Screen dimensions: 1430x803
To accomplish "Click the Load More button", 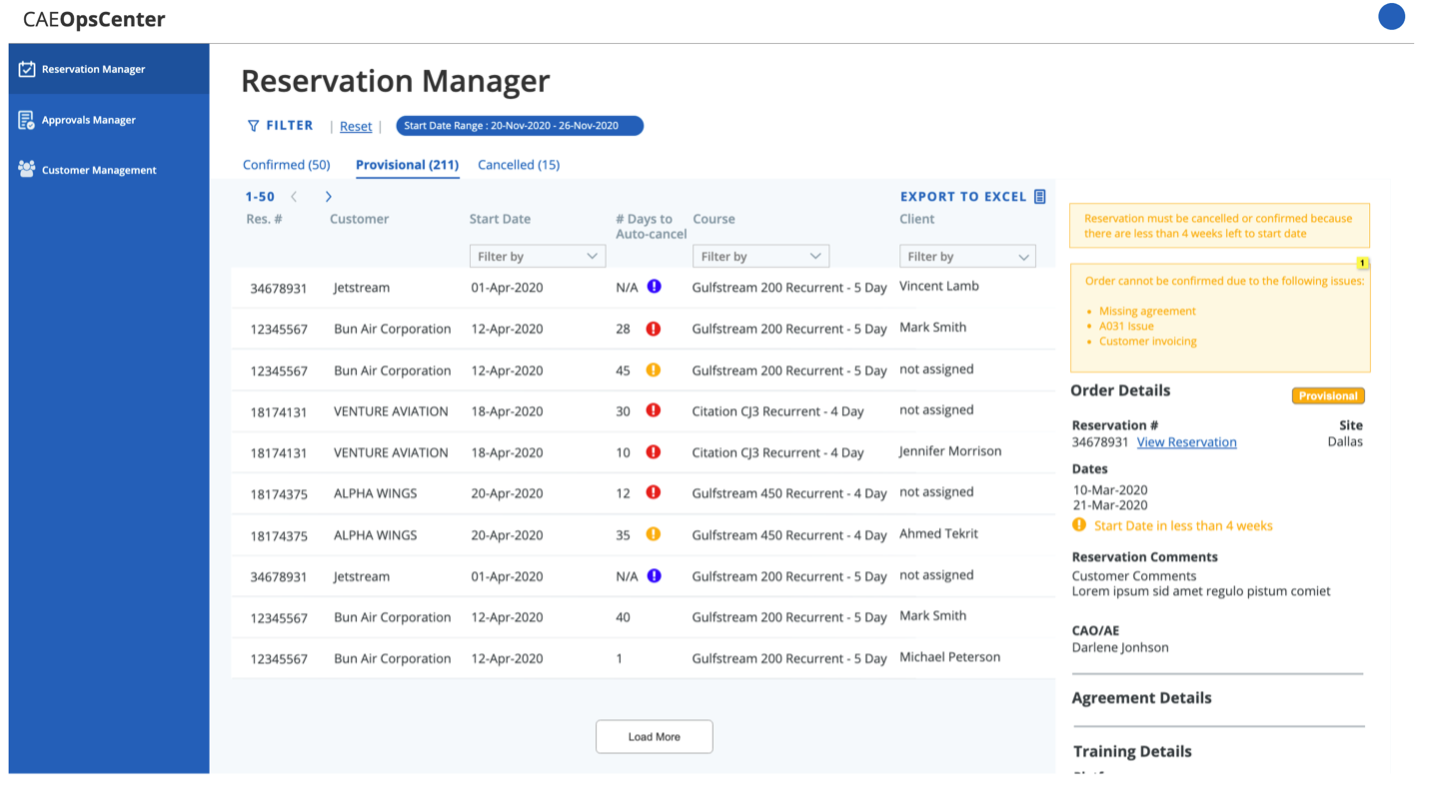I will tap(654, 737).
